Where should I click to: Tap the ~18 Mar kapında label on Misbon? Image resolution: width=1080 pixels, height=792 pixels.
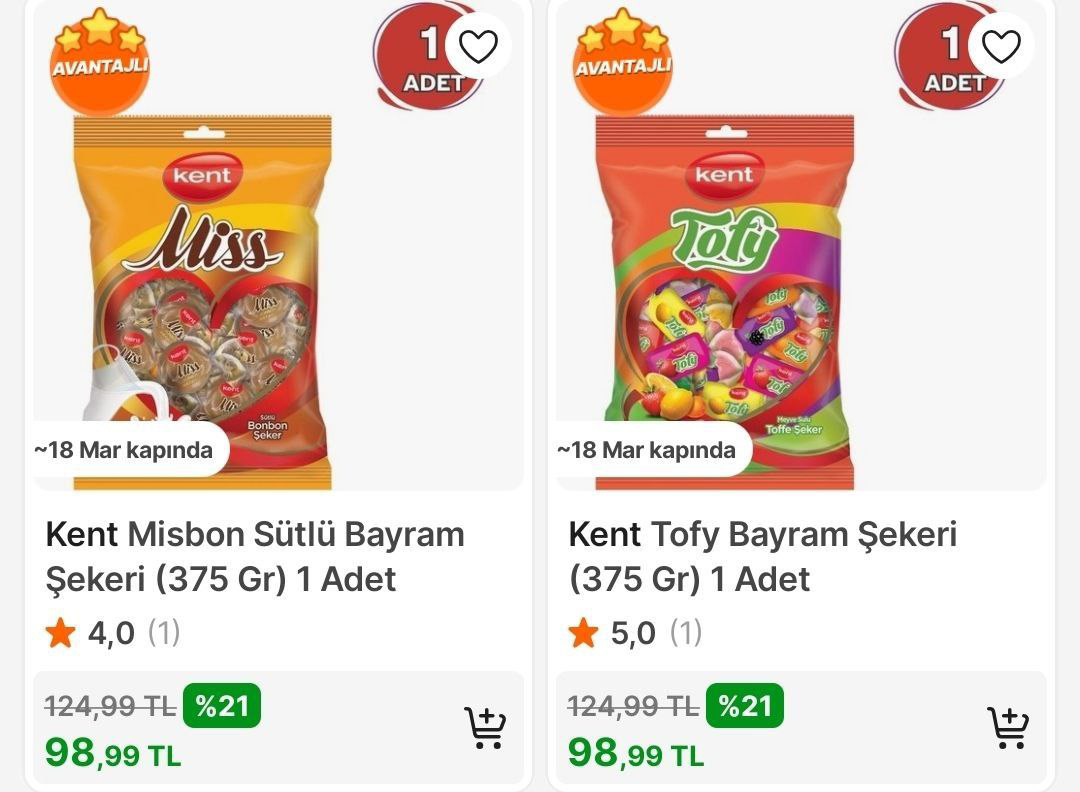click(x=124, y=450)
